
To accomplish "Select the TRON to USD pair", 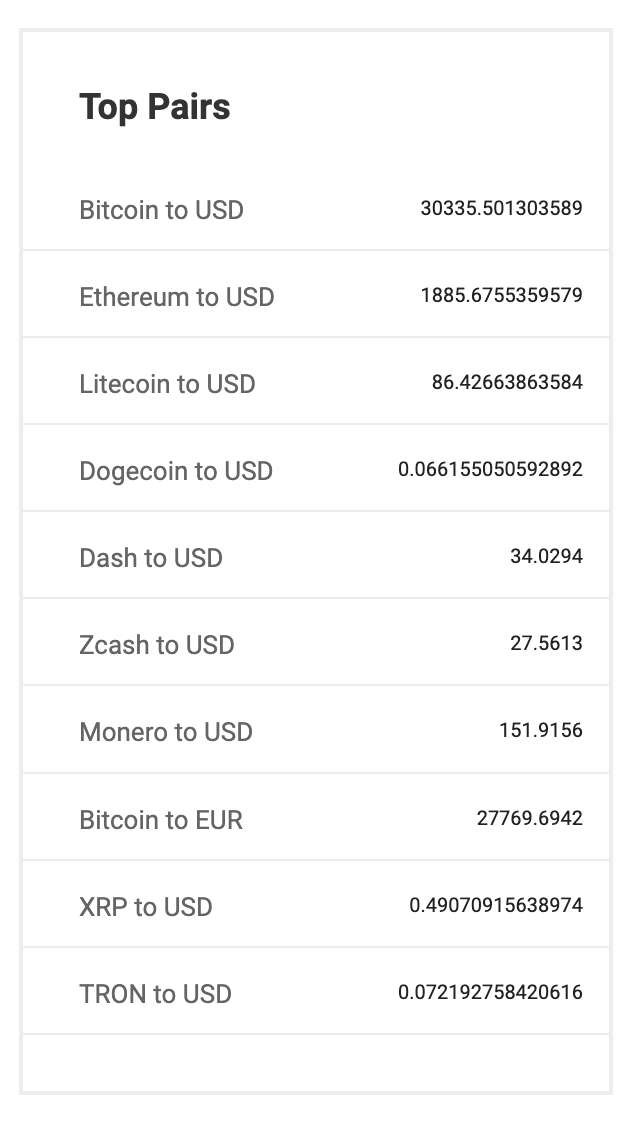I will tap(155, 994).
